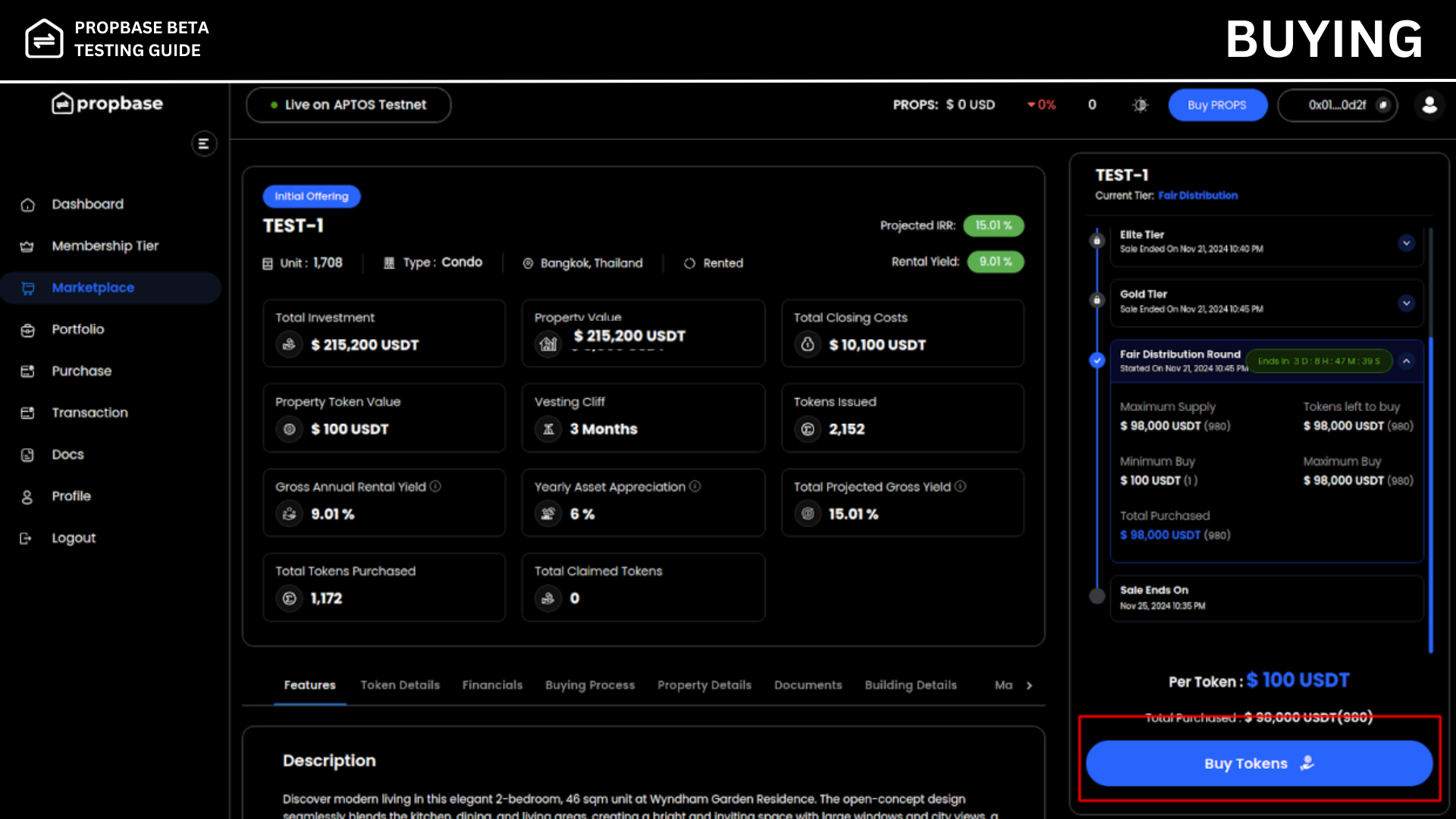The width and height of the screenshot is (1456, 819).
Task: Switch to the Token Details tab
Action: [400, 685]
